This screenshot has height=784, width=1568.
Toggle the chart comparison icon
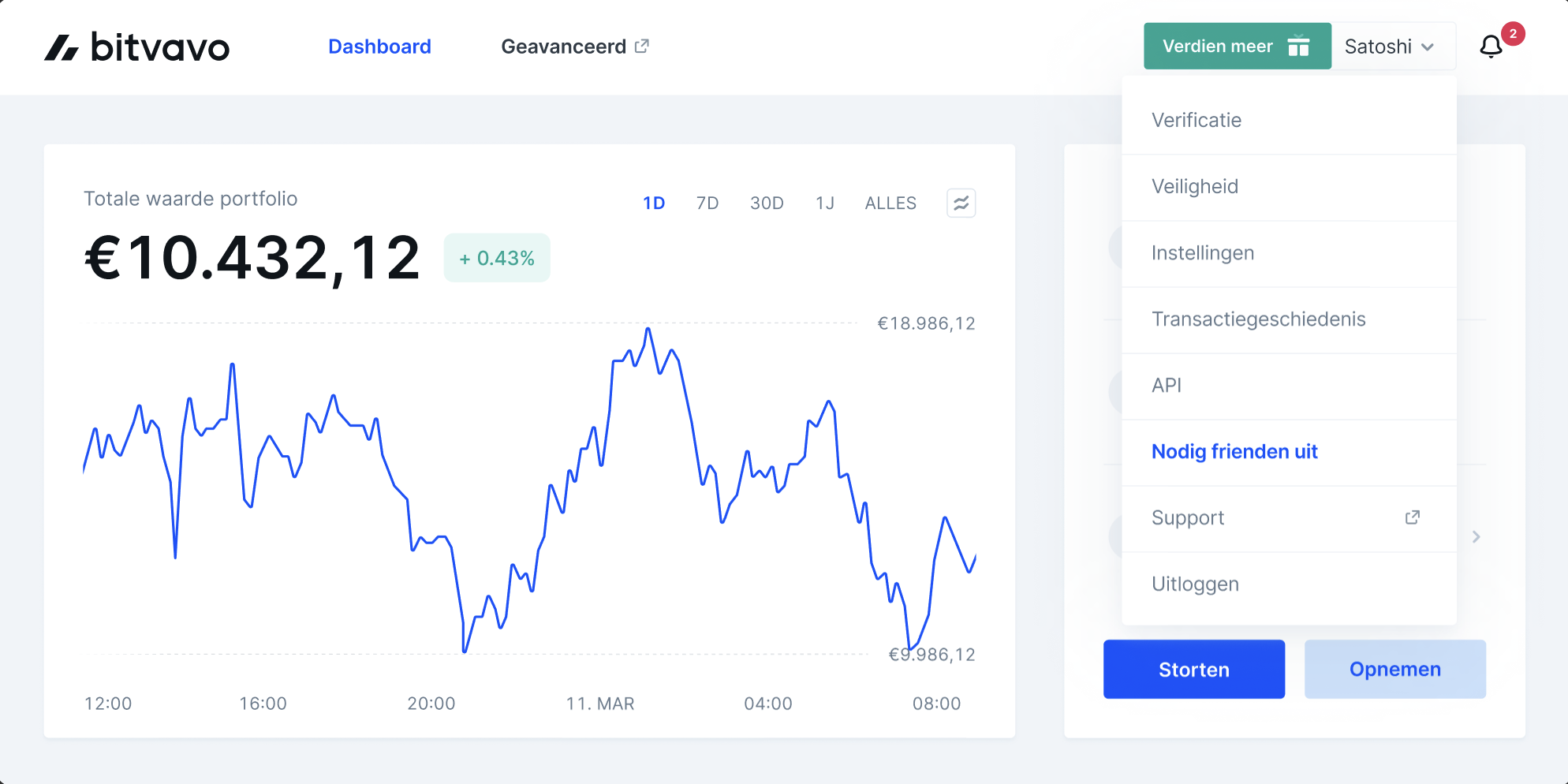961,203
